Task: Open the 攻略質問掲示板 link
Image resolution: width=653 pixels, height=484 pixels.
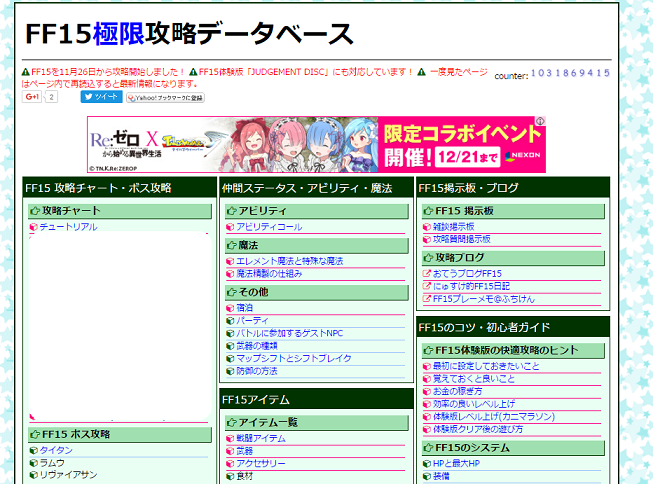Action: [461, 239]
